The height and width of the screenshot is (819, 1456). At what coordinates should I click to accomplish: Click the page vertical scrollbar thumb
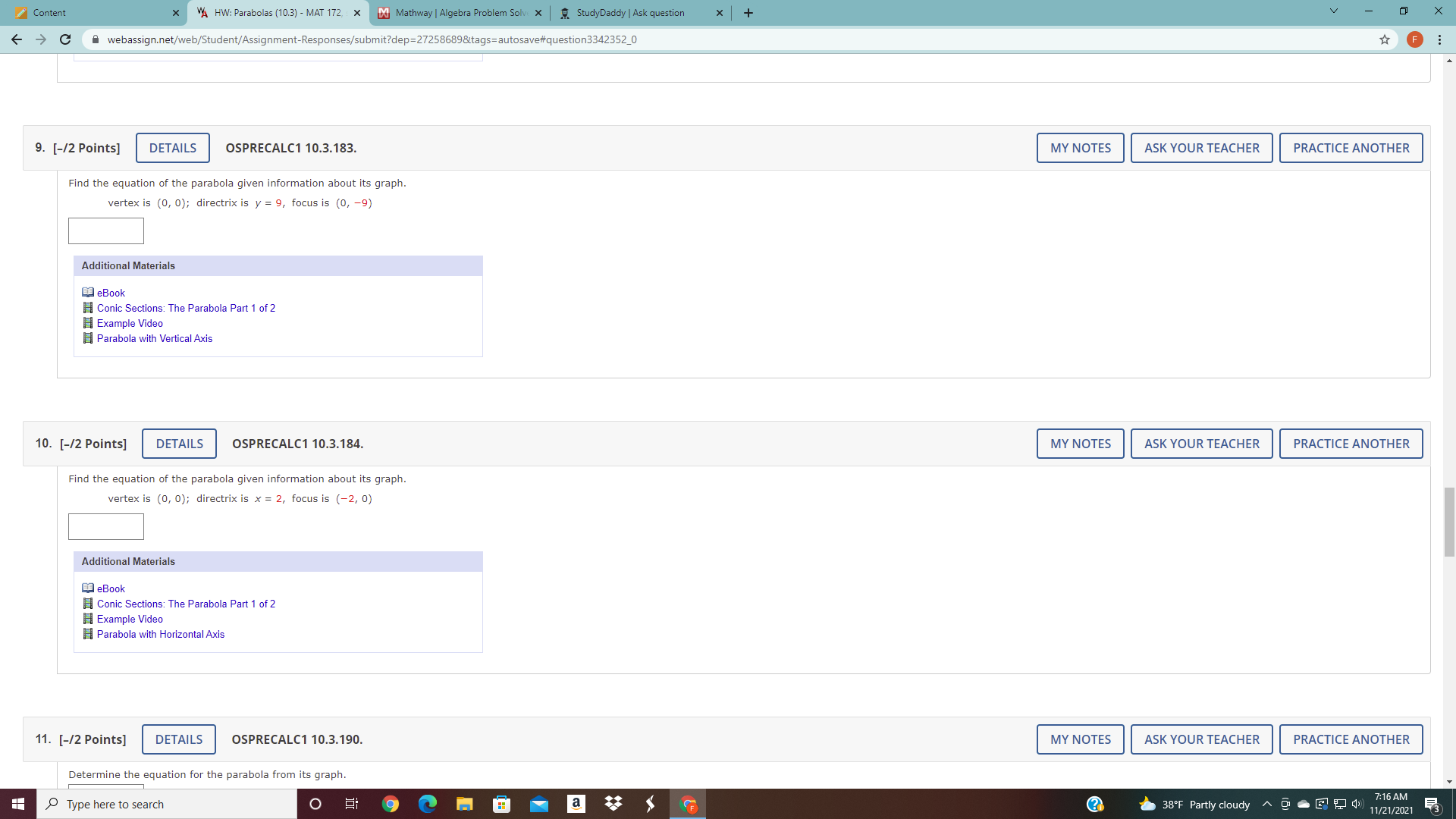click(1449, 522)
